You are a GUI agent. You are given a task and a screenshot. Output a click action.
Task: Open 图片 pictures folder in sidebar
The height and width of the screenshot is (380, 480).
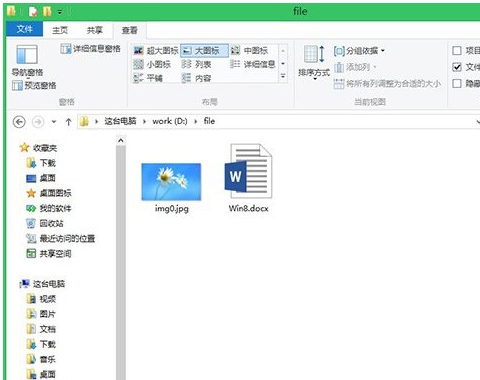[41, 314]
